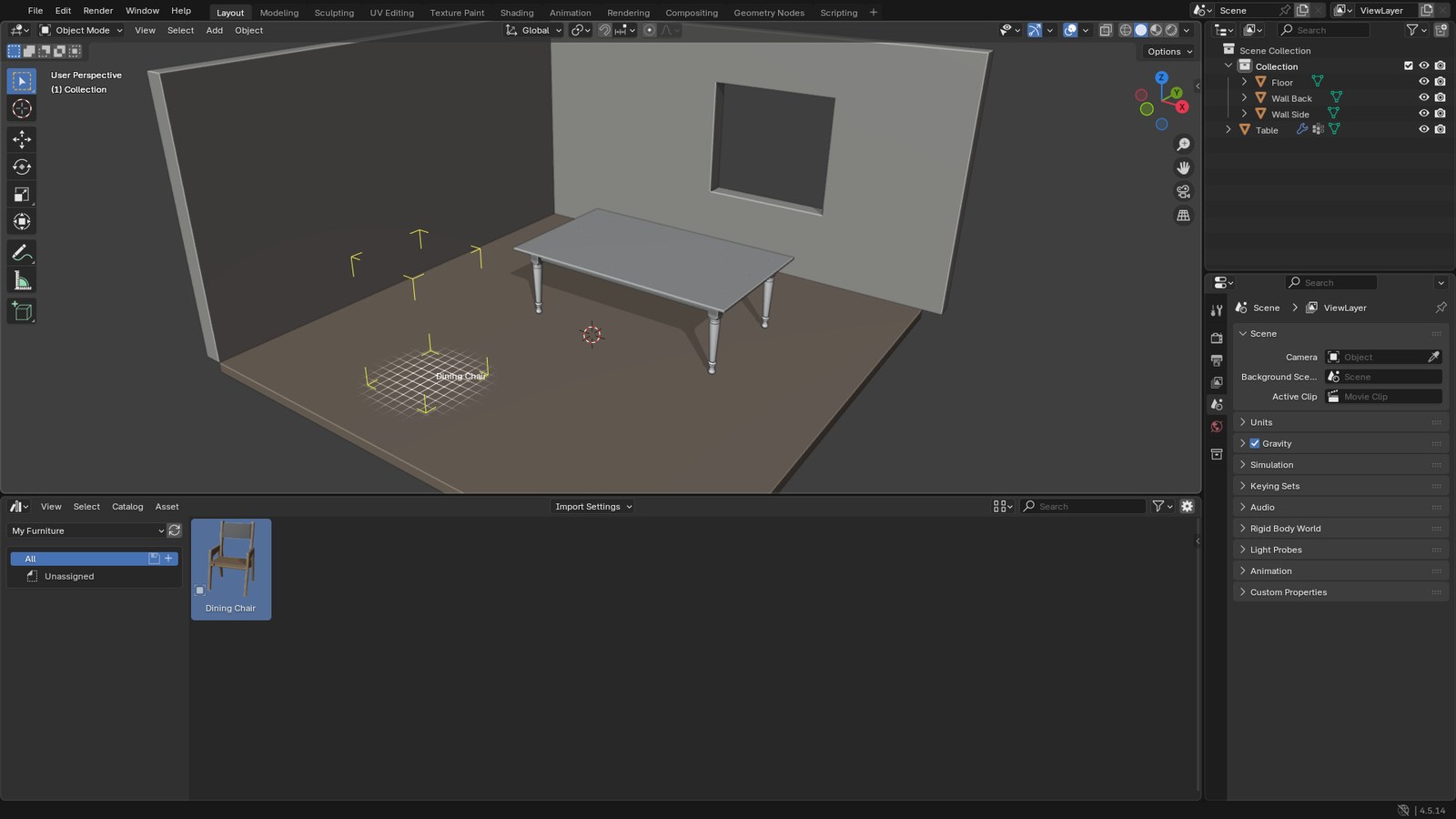Select the Unassigned catalog

[69, 576]
